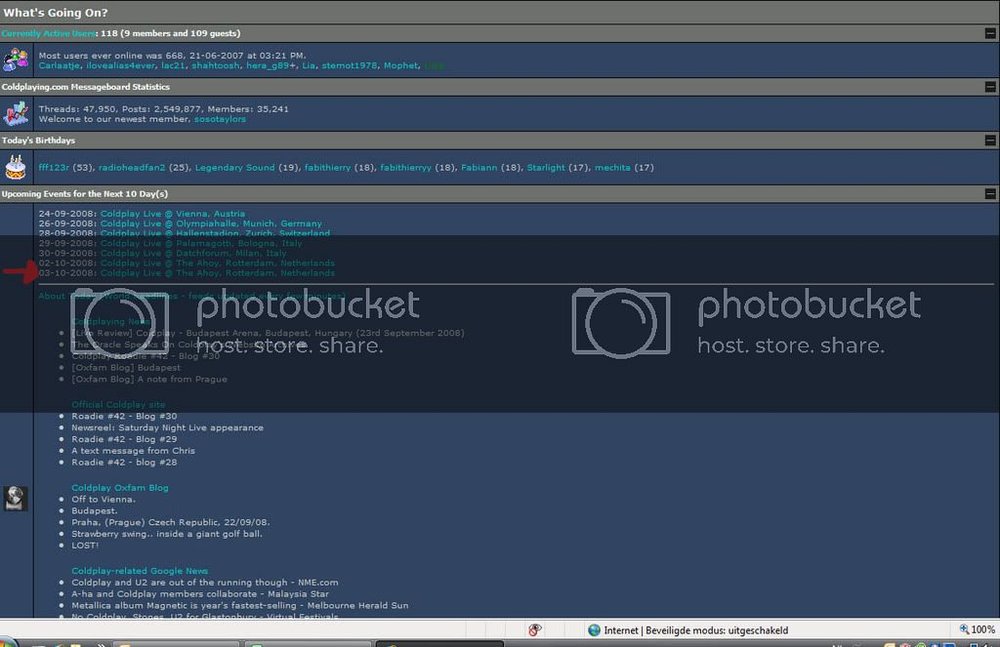Open 'Praha. (Prague) Czech Republic' post

[170, 522]
